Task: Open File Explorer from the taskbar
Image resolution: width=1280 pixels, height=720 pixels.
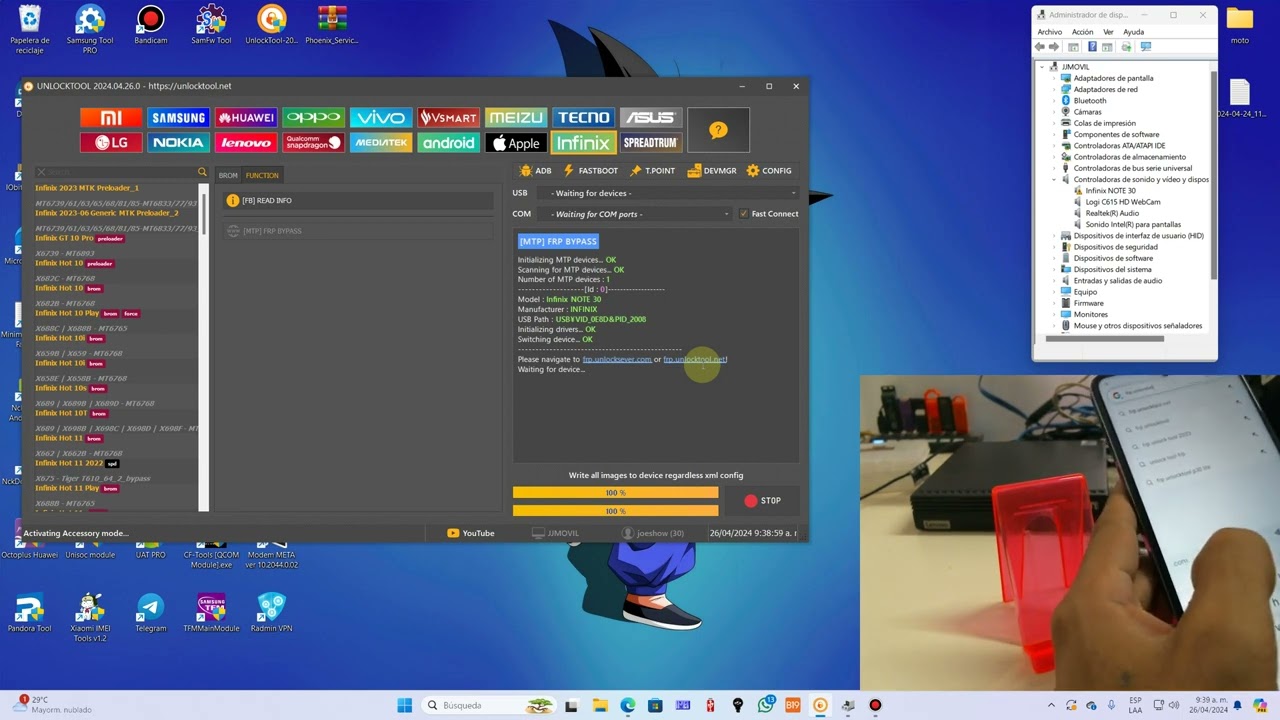Action: click(x=600, y=705)
